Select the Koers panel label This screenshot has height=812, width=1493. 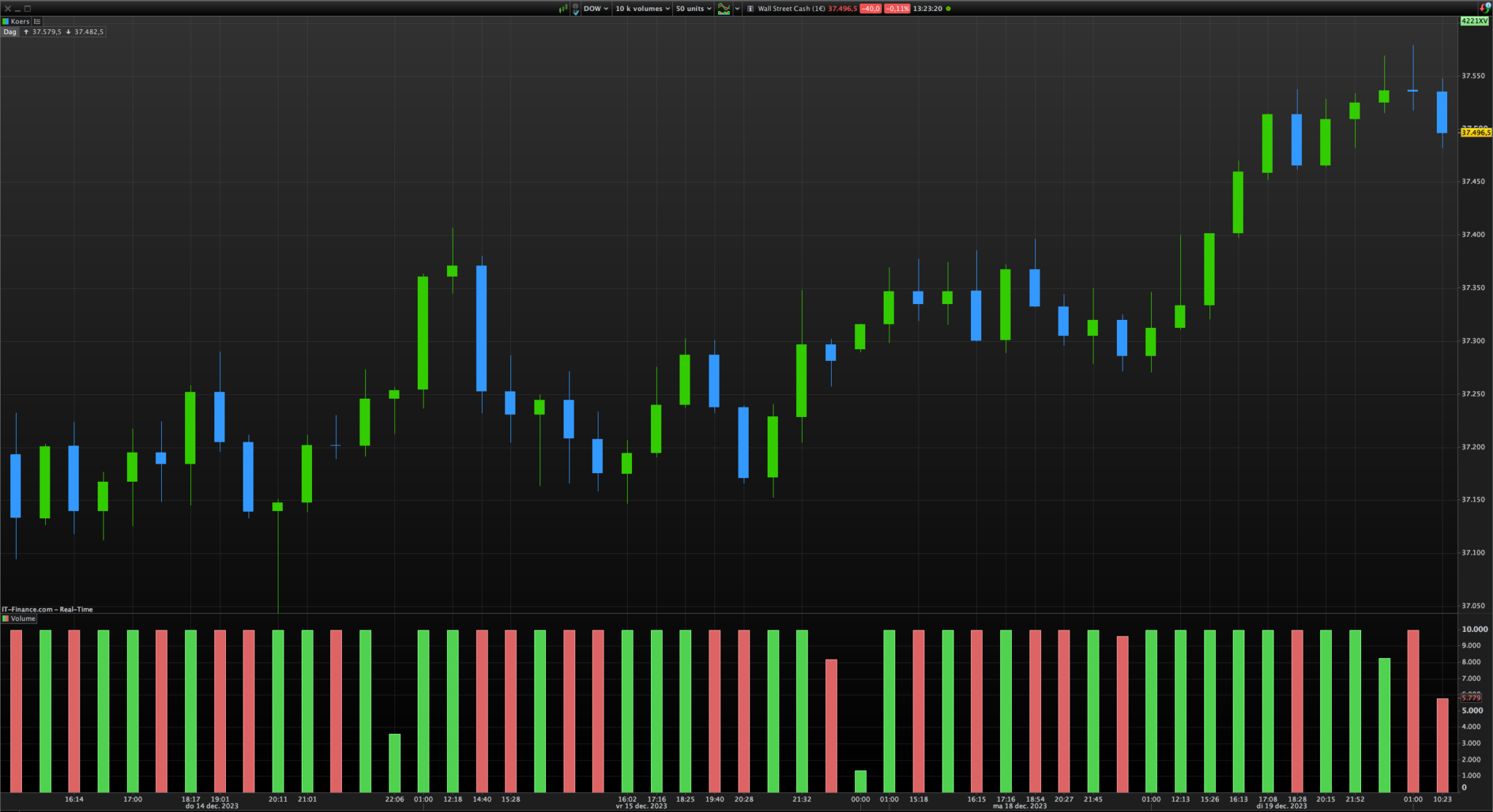click(20, 21)
